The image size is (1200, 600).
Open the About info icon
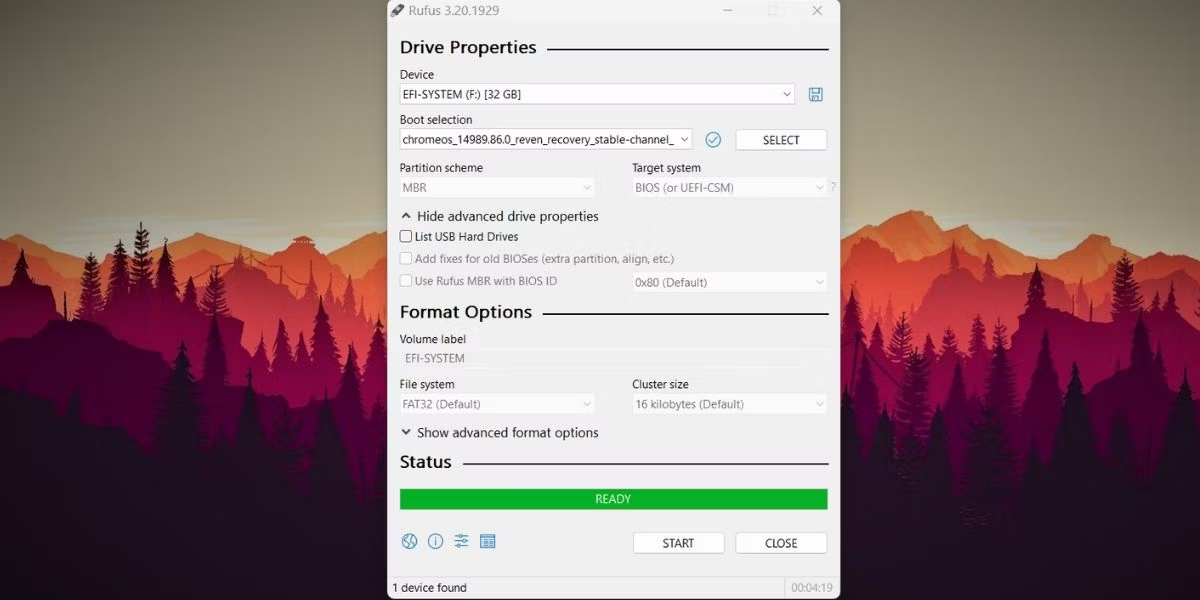(x=435, y=541)
